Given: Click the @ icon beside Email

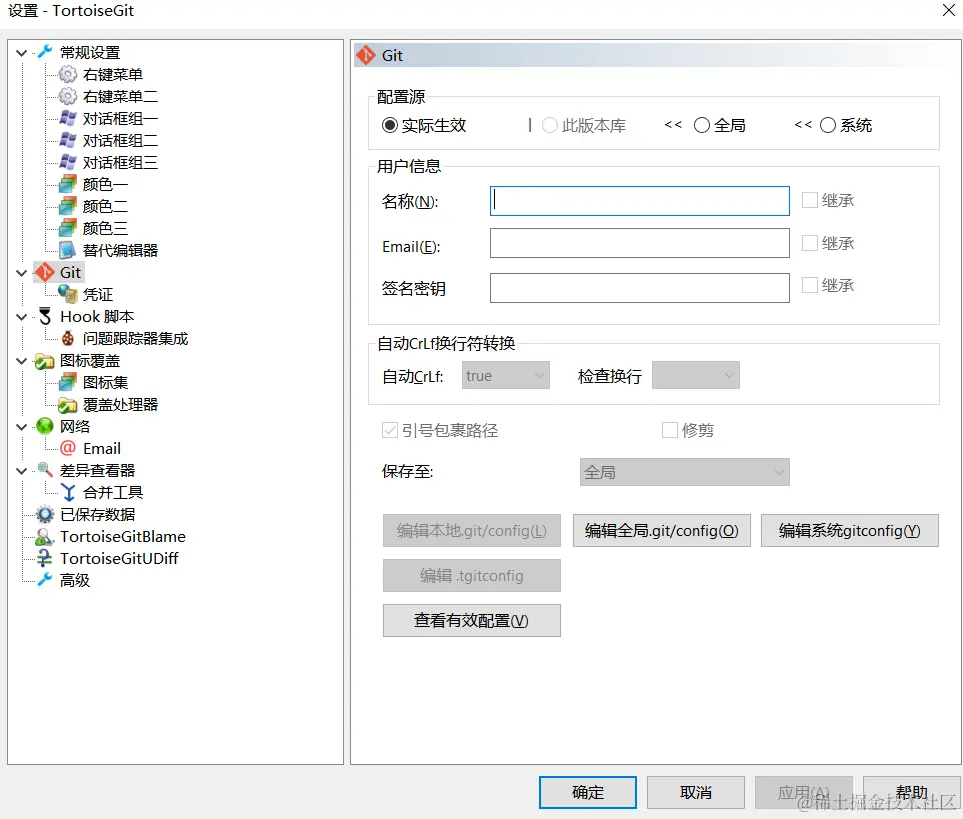Looking at the screenshot, I should [x=68, y=448].
